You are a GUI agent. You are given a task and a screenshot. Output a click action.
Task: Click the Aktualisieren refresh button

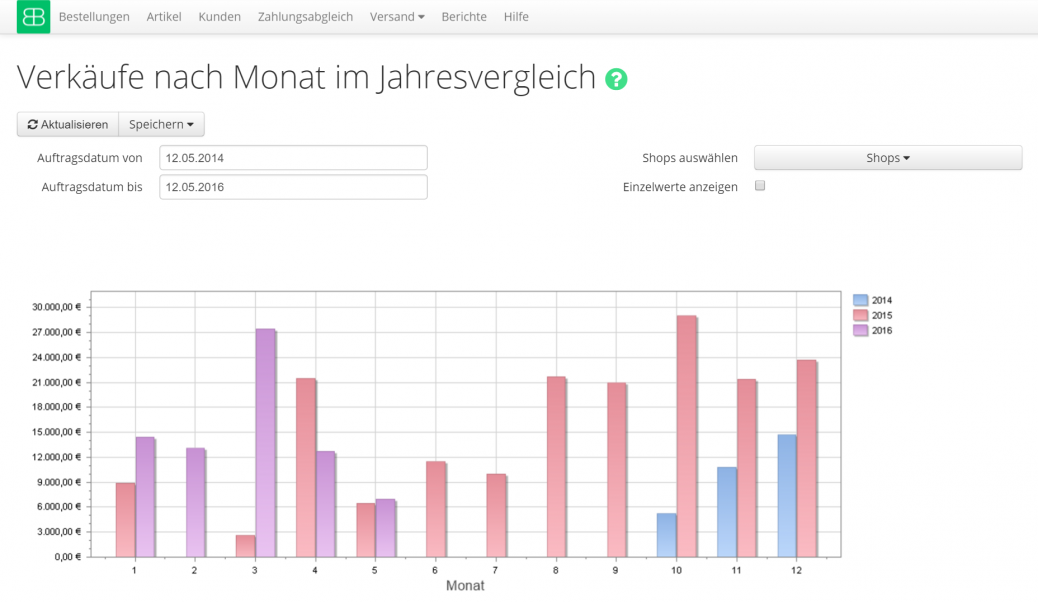(68, 124)
